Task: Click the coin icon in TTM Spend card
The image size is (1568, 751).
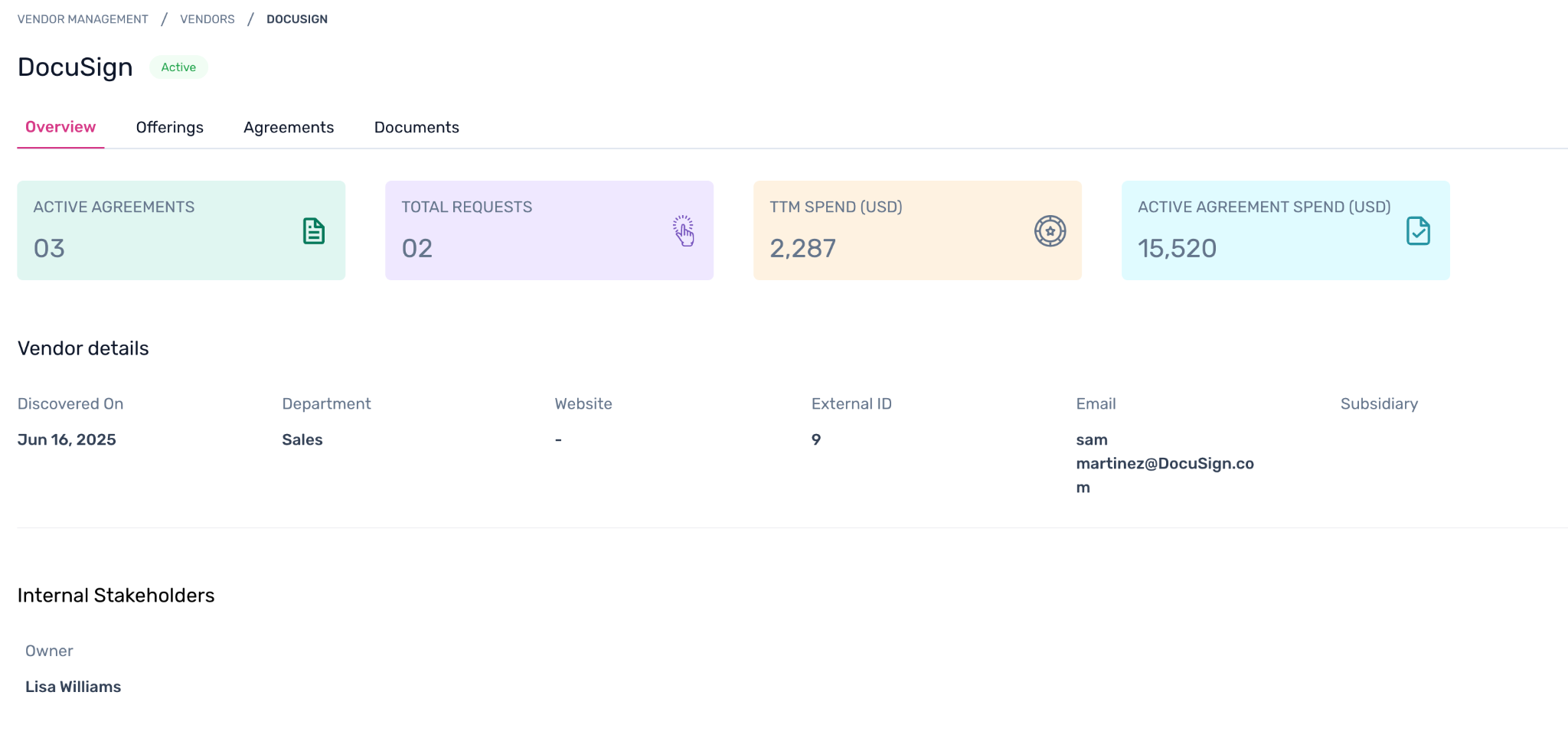Action: pos(1050,231)
